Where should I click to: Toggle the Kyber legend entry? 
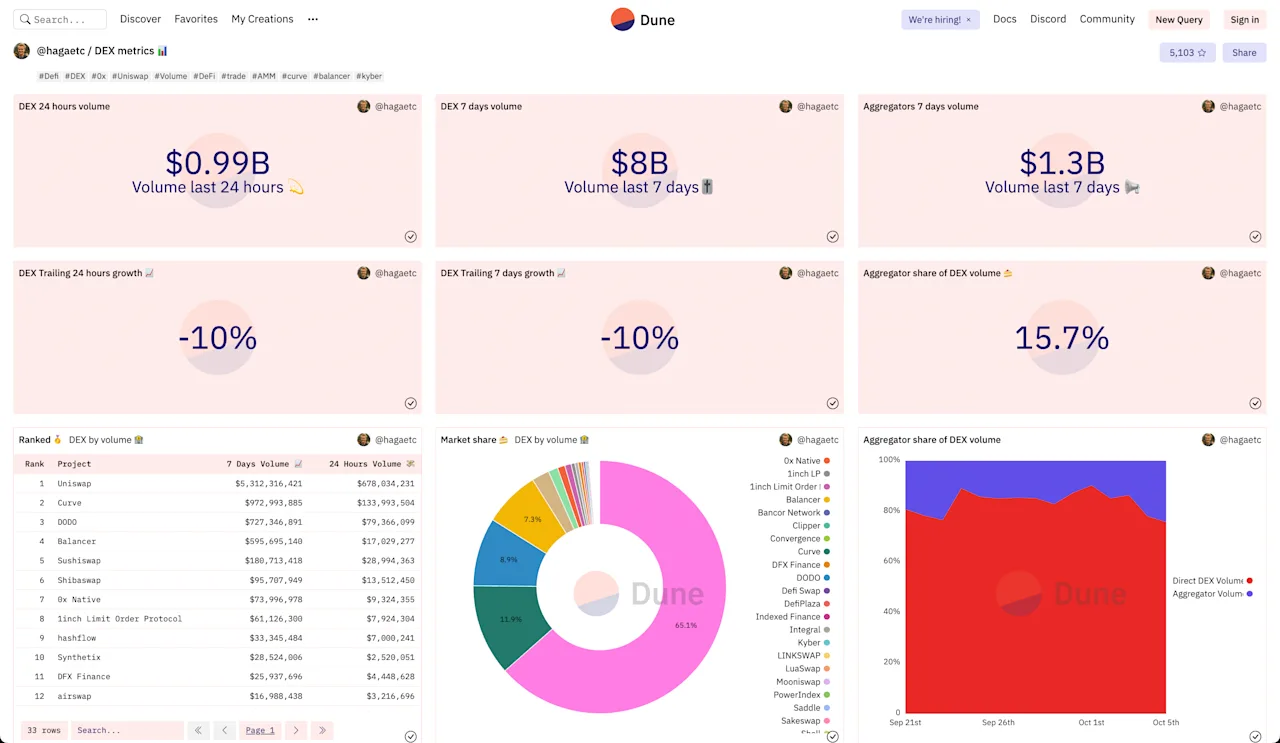point(814,643)
